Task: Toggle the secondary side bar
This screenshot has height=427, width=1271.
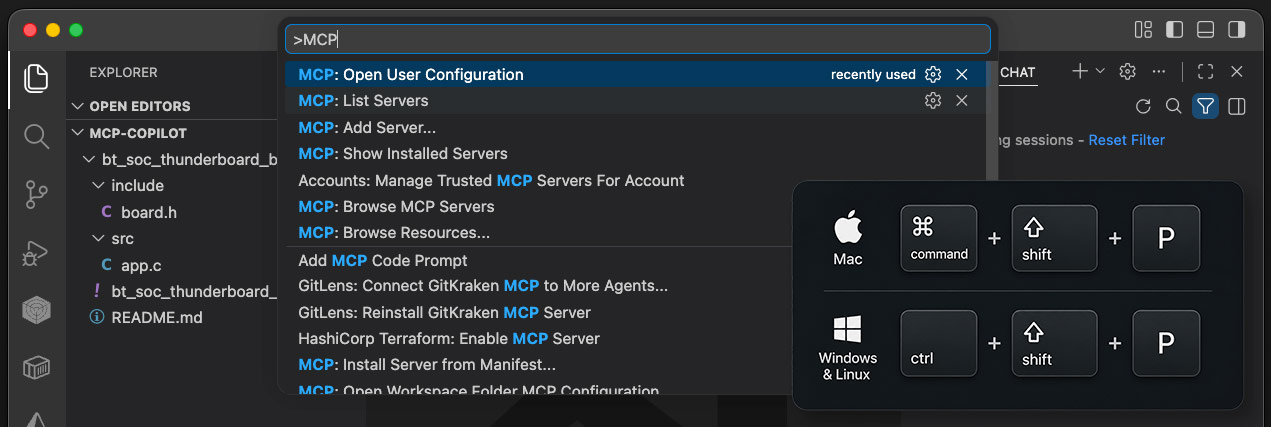Action: tap(1238, 30)
